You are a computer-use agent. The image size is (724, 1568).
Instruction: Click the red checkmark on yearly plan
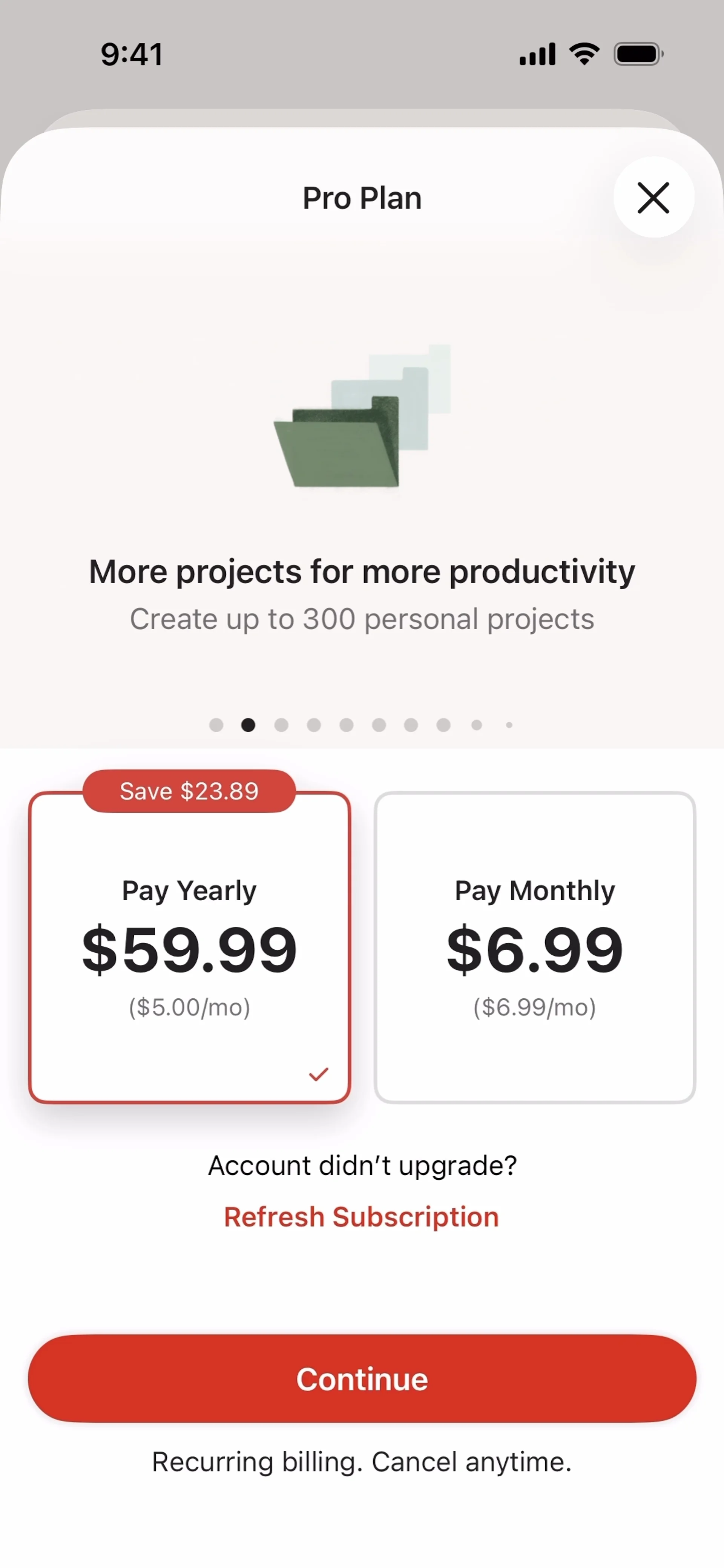click(x=319, y=1074)
